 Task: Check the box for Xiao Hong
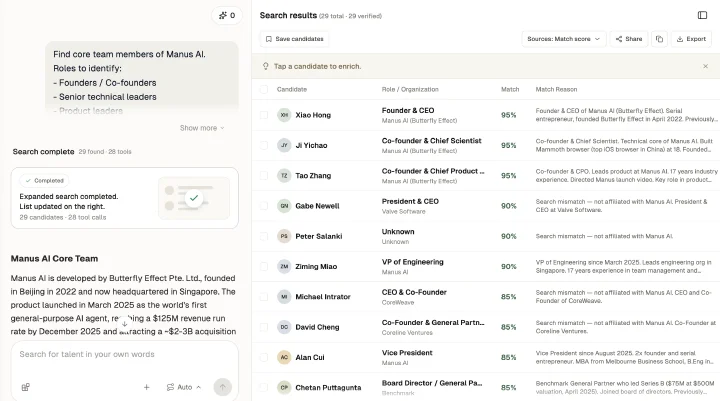[264, 115]
